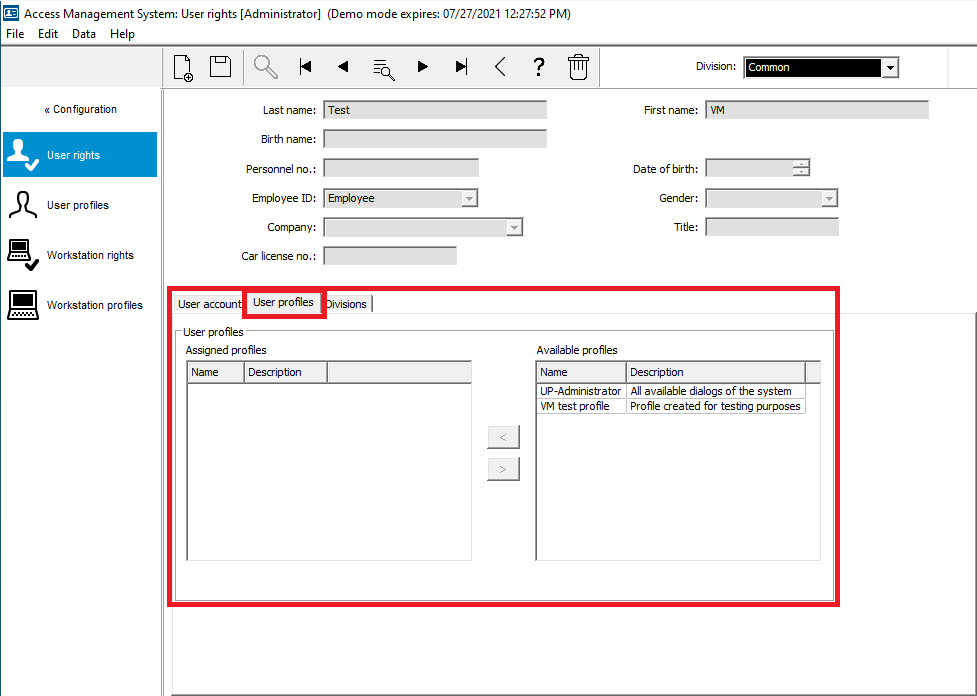The width and height of the screenshot is (977, 696).
Task: Select the Divisions tab
Action: pyautogui.click(x=347, y=304)
